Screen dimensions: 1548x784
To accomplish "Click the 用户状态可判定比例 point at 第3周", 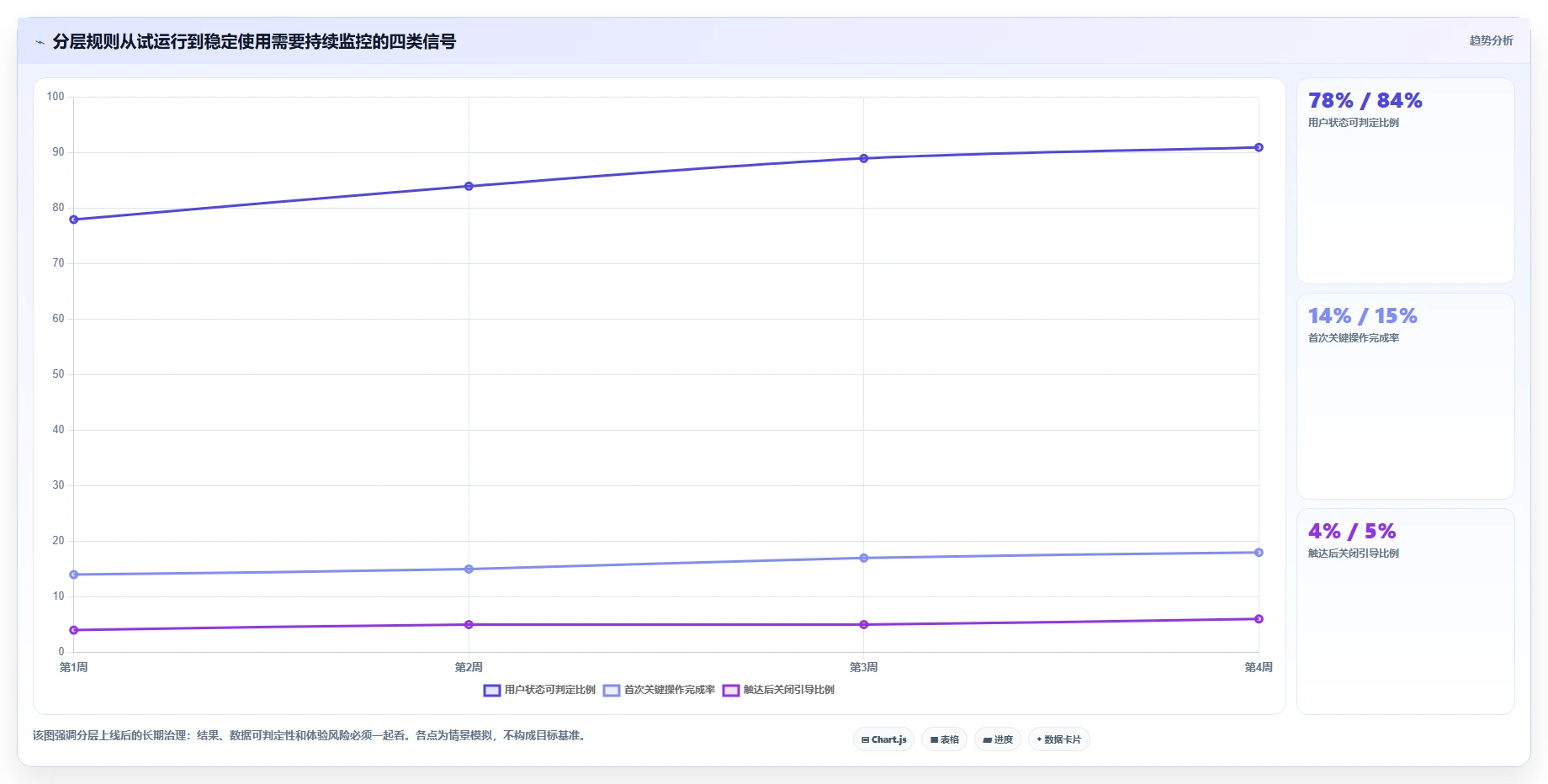I will pyautogui.click(x=864, y=158).
